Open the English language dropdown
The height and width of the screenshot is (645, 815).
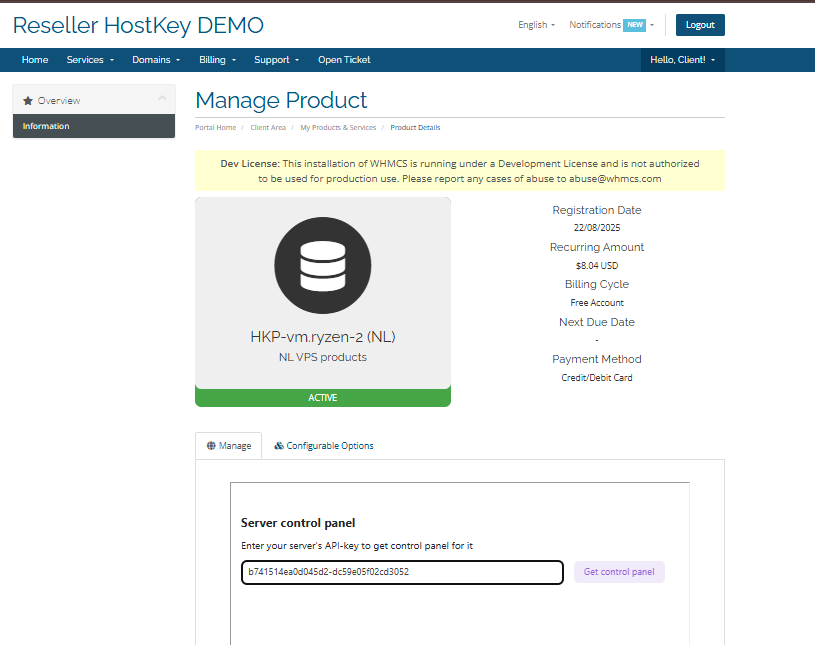(536, 25)
